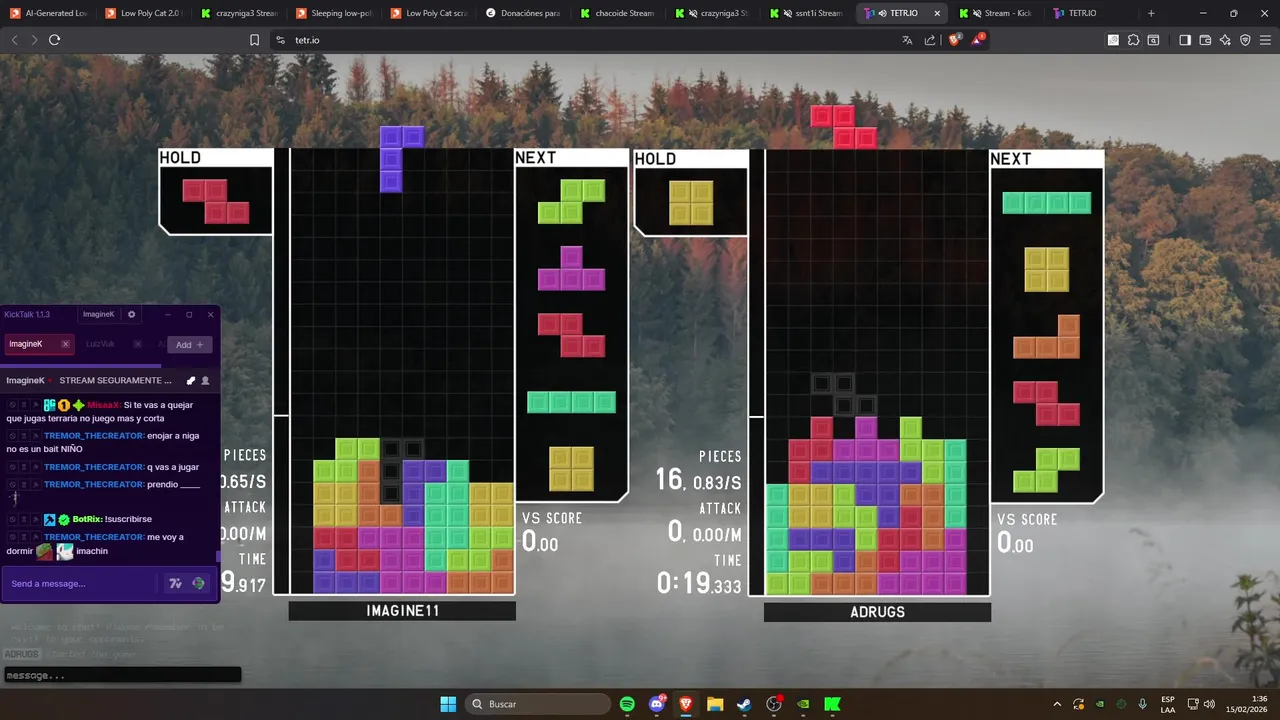Click the TETR.IO in-game message box
Screen dimensions: 1280x720
pos(121,675)
